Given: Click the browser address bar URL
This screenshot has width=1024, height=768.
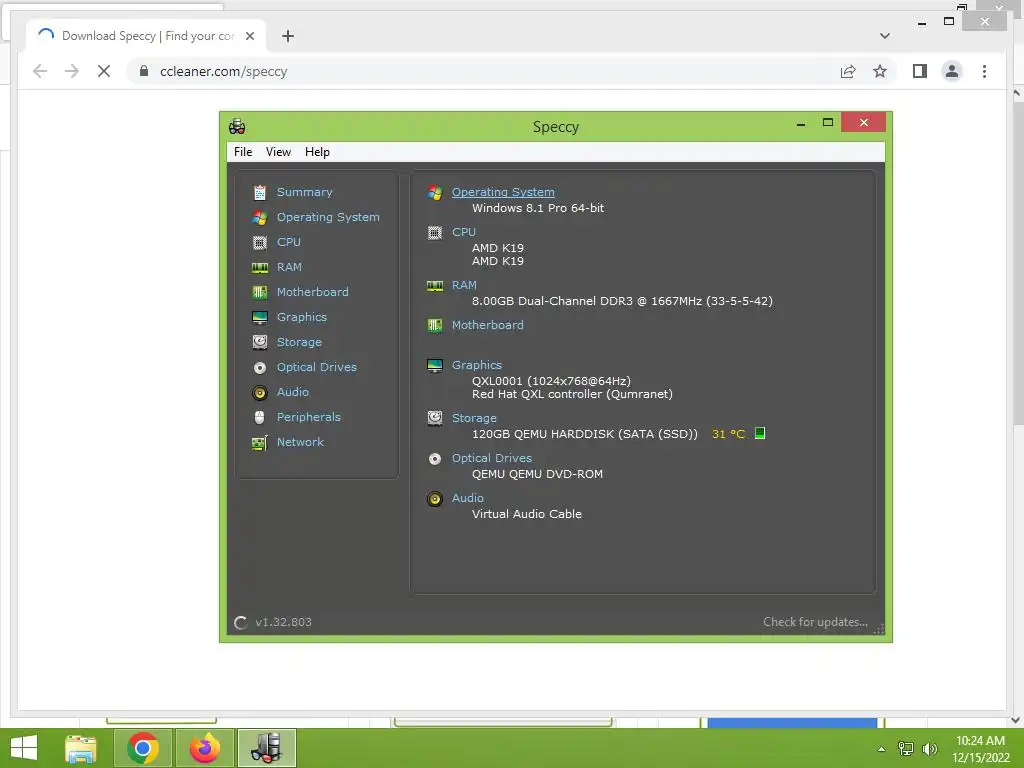Looking at the screenshot, I should (x=223, y=71).
